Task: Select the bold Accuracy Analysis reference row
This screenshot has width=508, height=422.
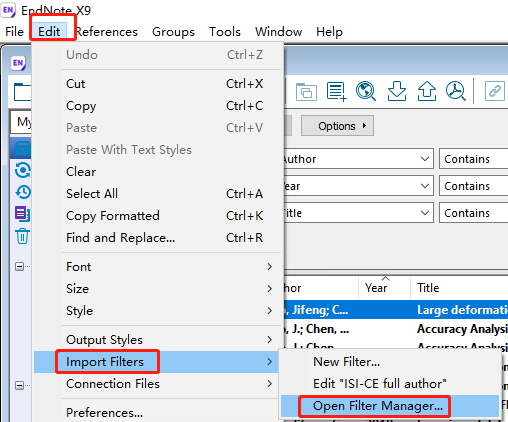Action: (396, 329)
